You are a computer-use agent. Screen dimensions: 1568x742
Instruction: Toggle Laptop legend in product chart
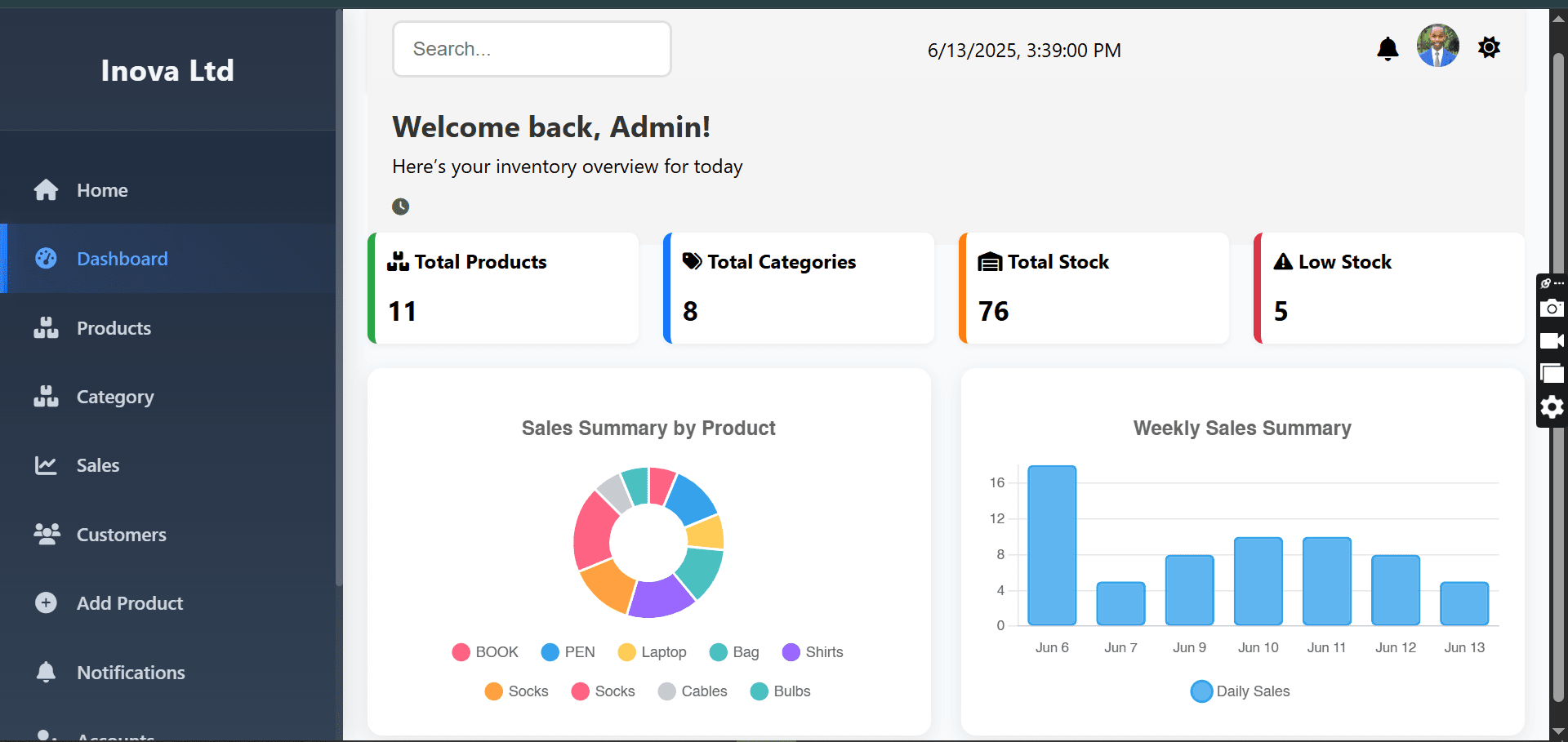click(652, 652)
